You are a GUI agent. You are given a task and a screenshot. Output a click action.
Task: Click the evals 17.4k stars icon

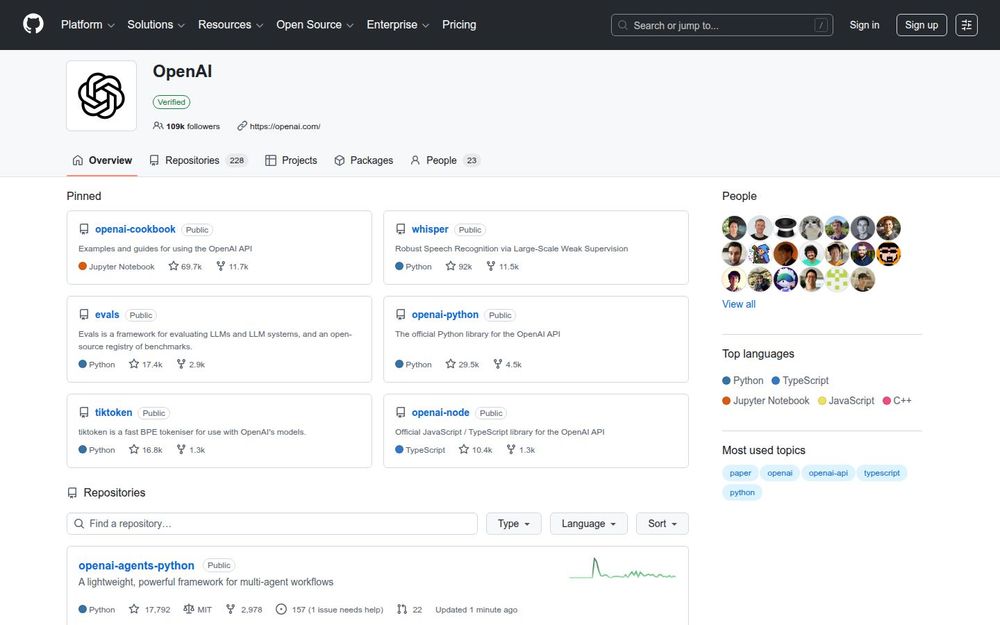pos(134,364)
